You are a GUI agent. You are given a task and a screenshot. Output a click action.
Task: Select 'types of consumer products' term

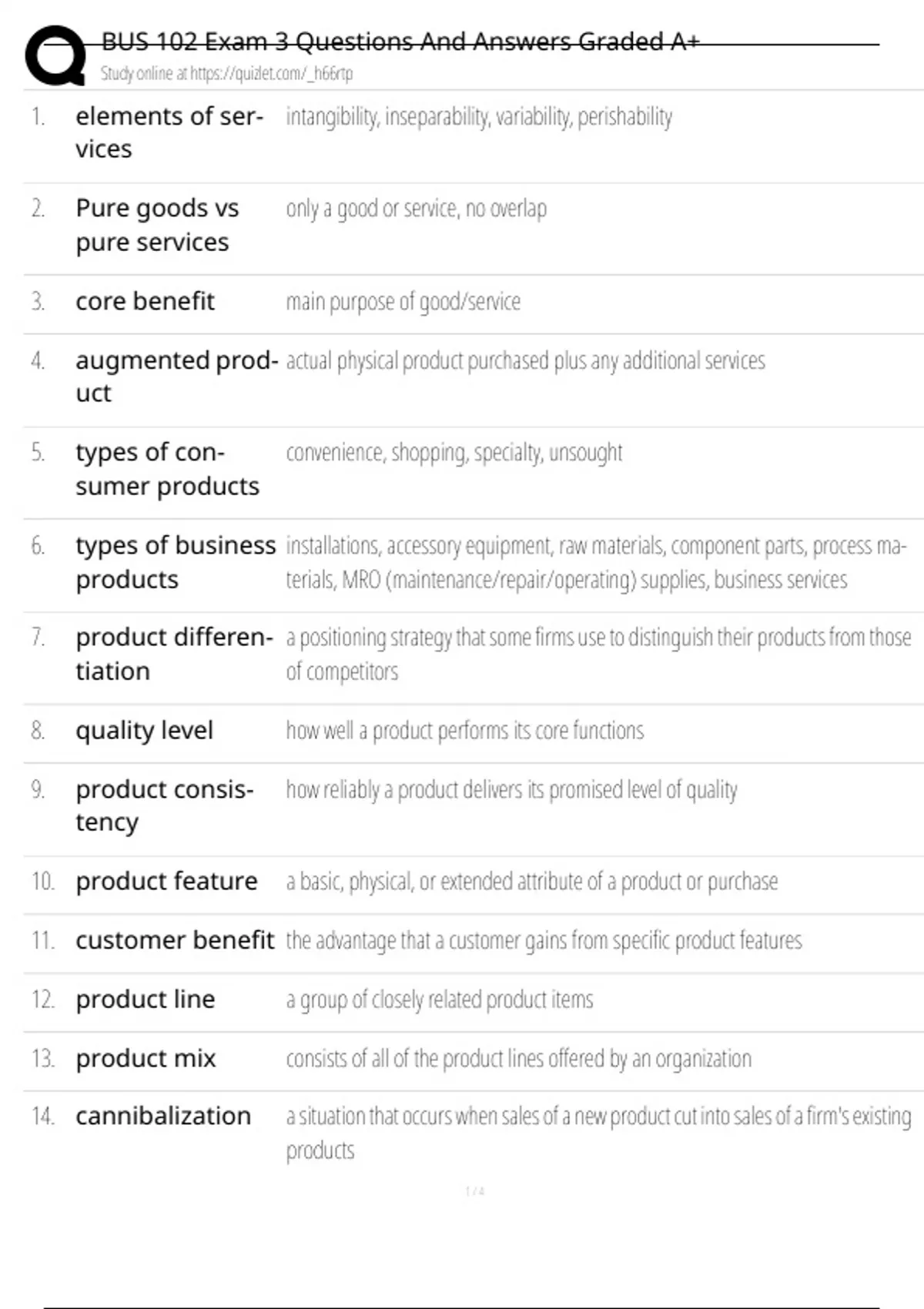pos(167,469)
